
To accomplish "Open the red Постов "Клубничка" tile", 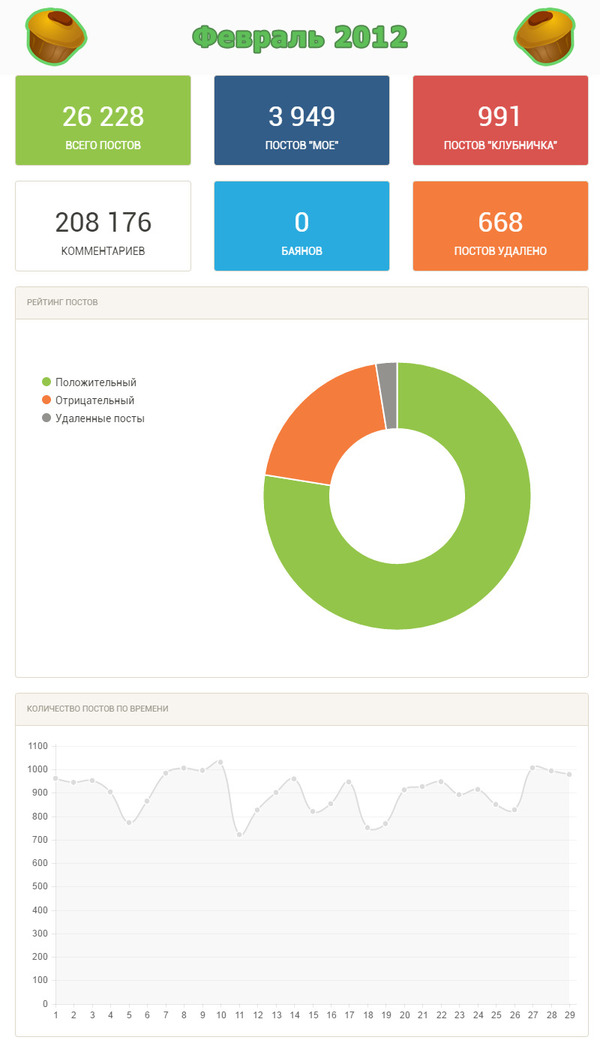I will pyautogui.click(x=500, y=120).
